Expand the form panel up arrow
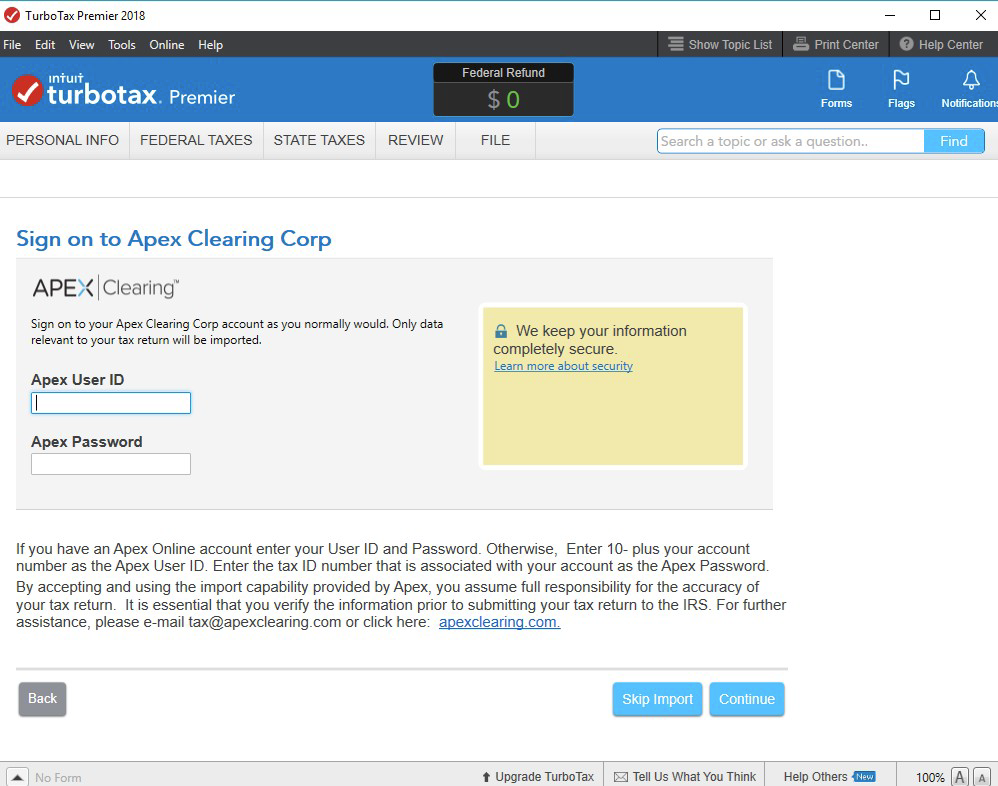998x786 pixels. (17, 777)
